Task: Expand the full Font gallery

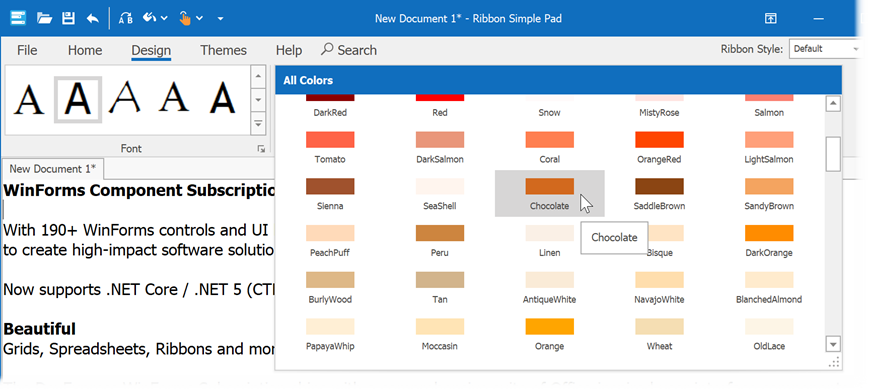Action: click(x=258, y=124)
